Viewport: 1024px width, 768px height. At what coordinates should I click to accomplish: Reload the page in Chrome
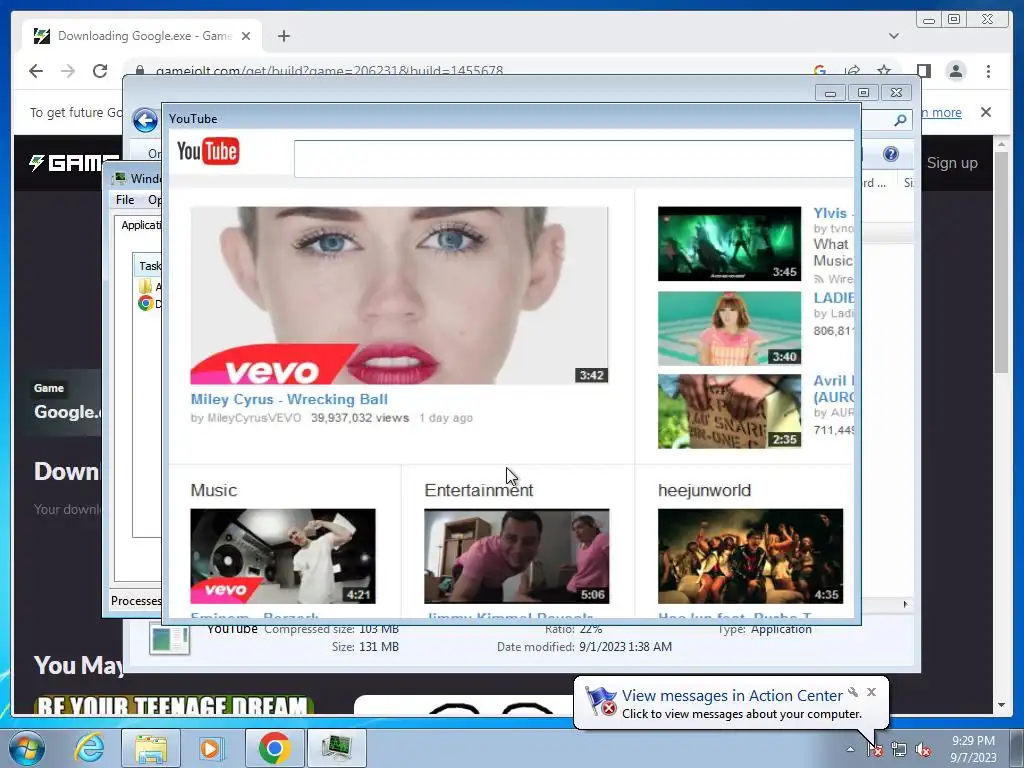coord(100,71)
